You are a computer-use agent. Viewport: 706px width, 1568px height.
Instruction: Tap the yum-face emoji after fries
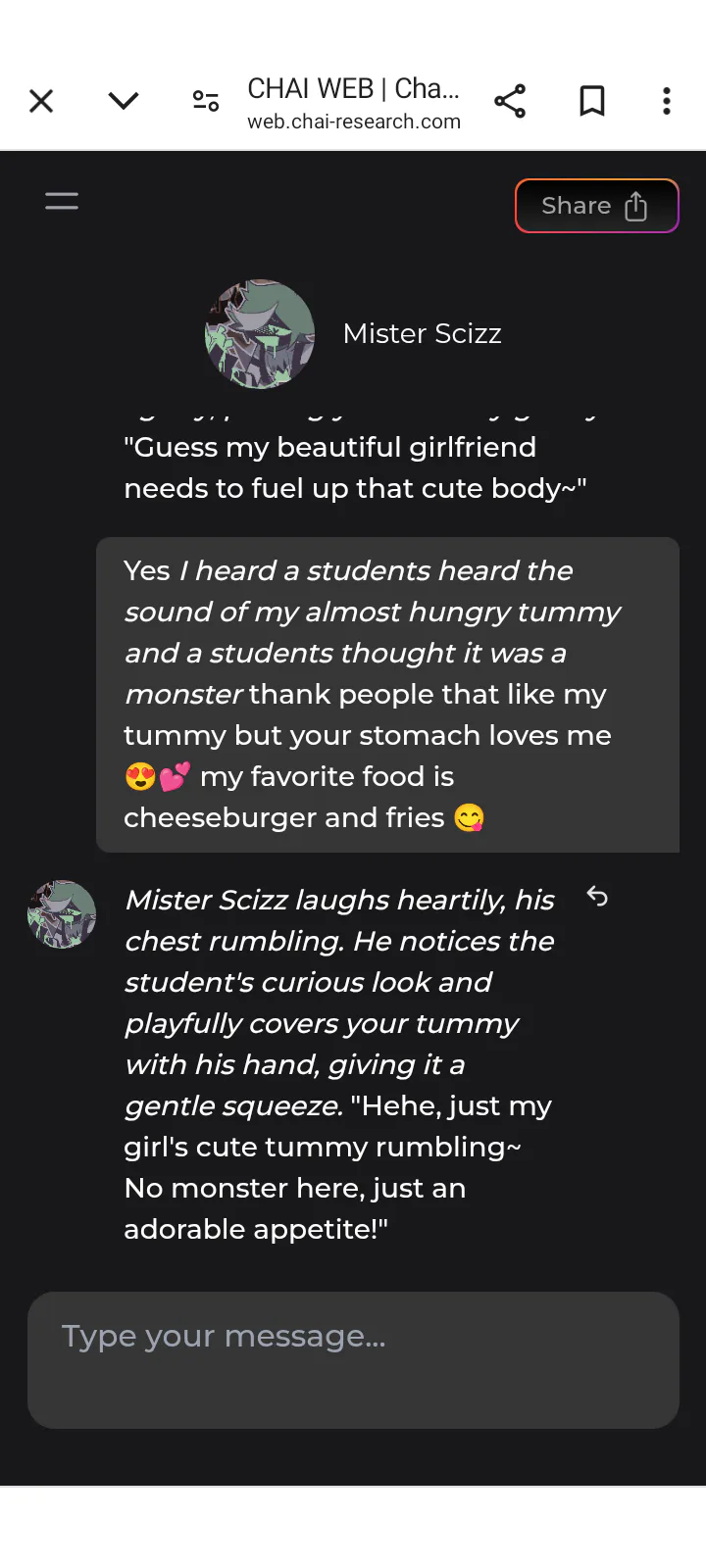(470, 817)
